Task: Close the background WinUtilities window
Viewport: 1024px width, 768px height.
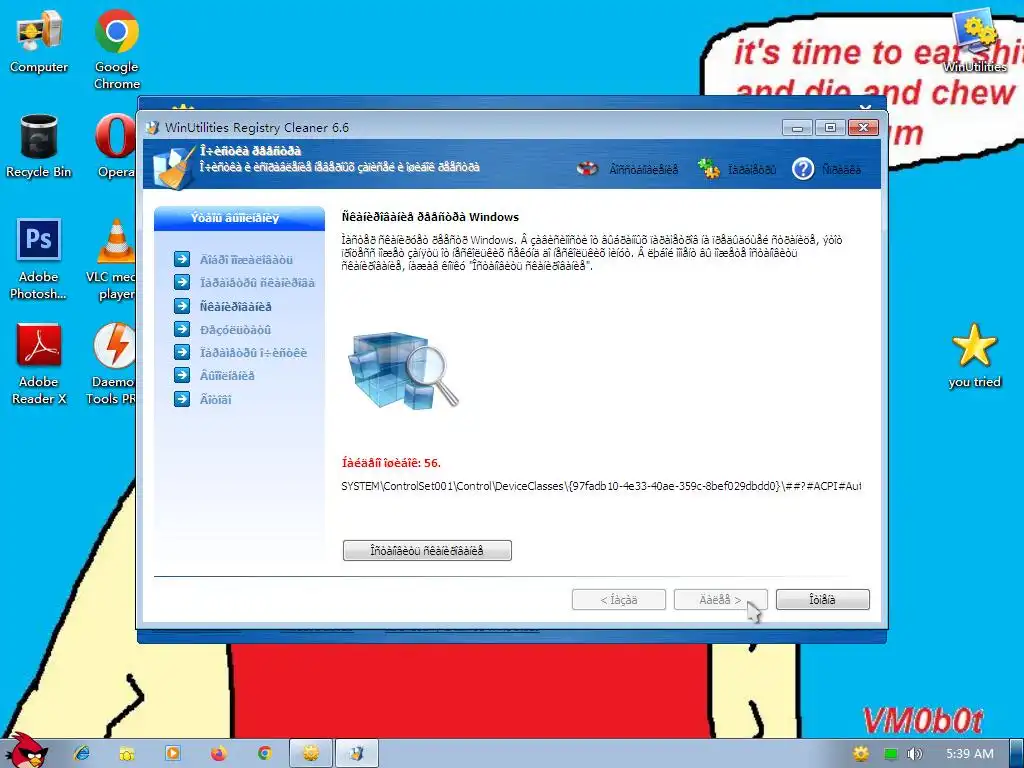Action: 865,106
